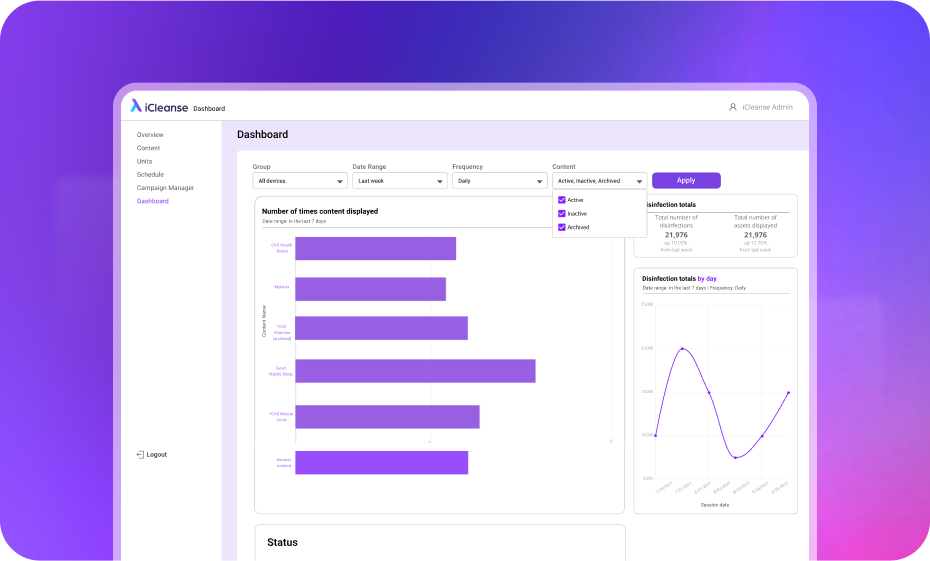The image size is (930, 561).
Task: Click the Logout door icon
Action: pyautogui.click(x=140, y=454)
